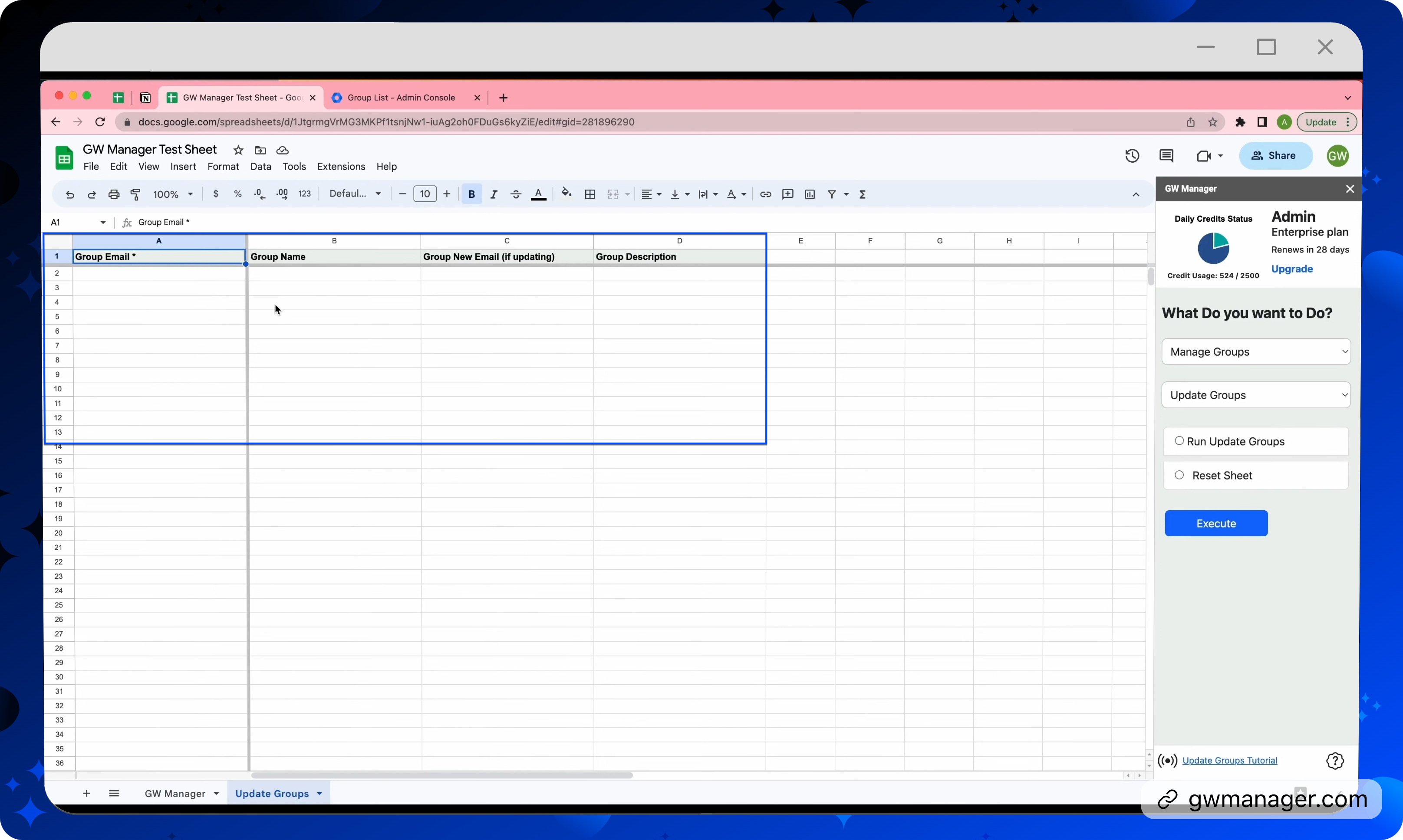The height and width of the screenshot is (840, 1403).
Task: Open the zoom 100% dropdown
Action: [x=173, y=194]
